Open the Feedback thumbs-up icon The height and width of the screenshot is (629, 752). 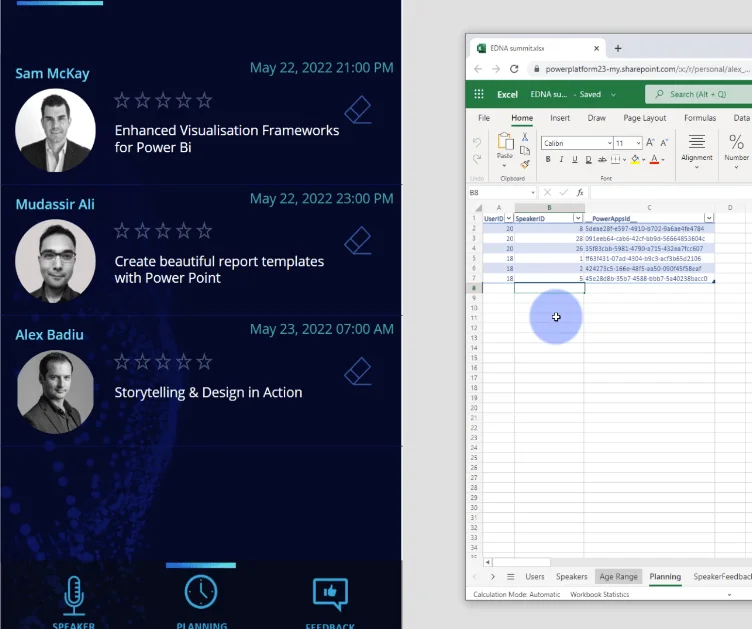(x=330, y=594)
